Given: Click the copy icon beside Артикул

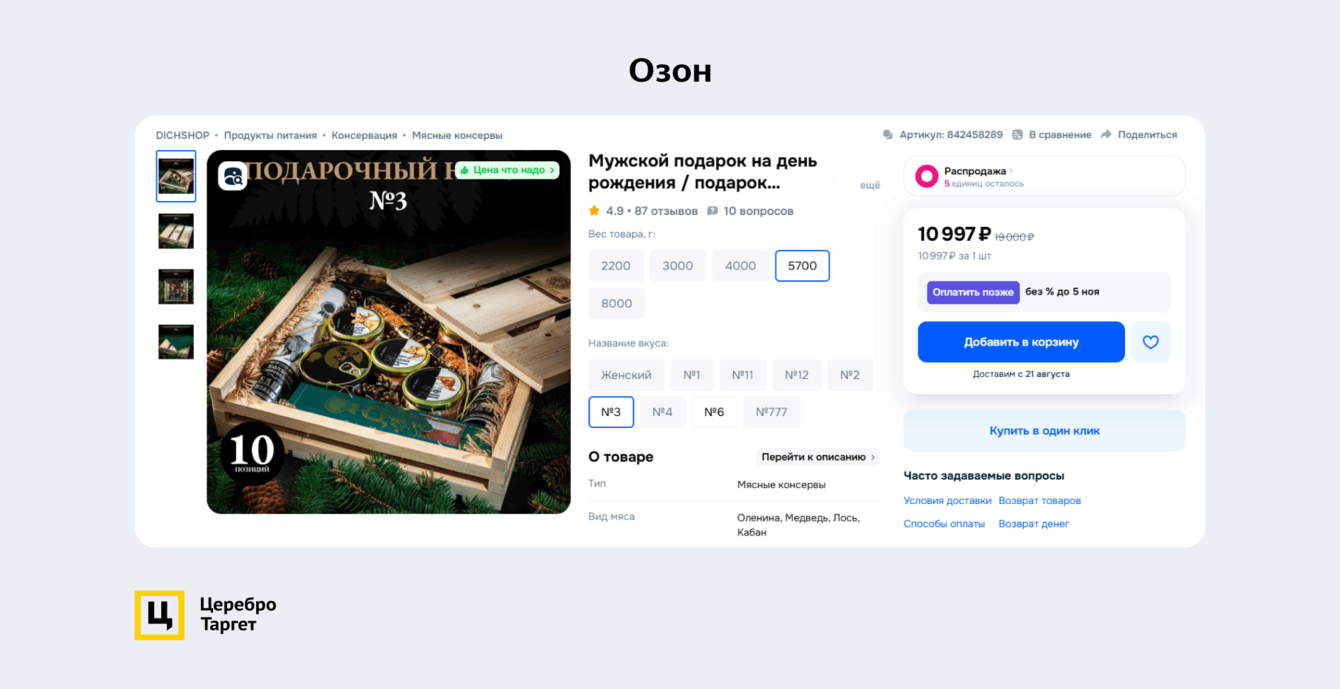Looking at the screenshot, I should point(888,135).
